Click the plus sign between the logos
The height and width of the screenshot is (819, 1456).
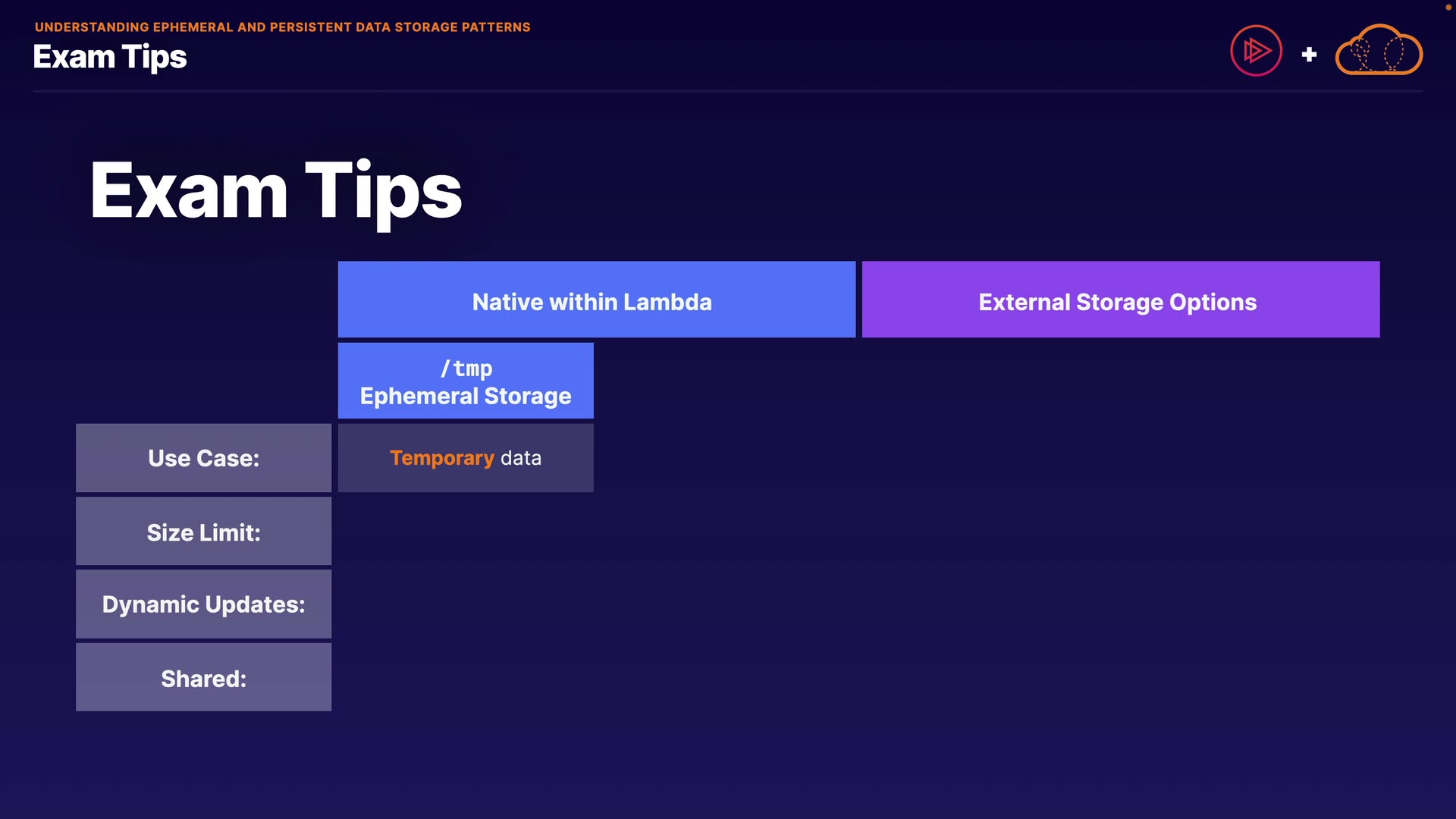coord(1309,55)
